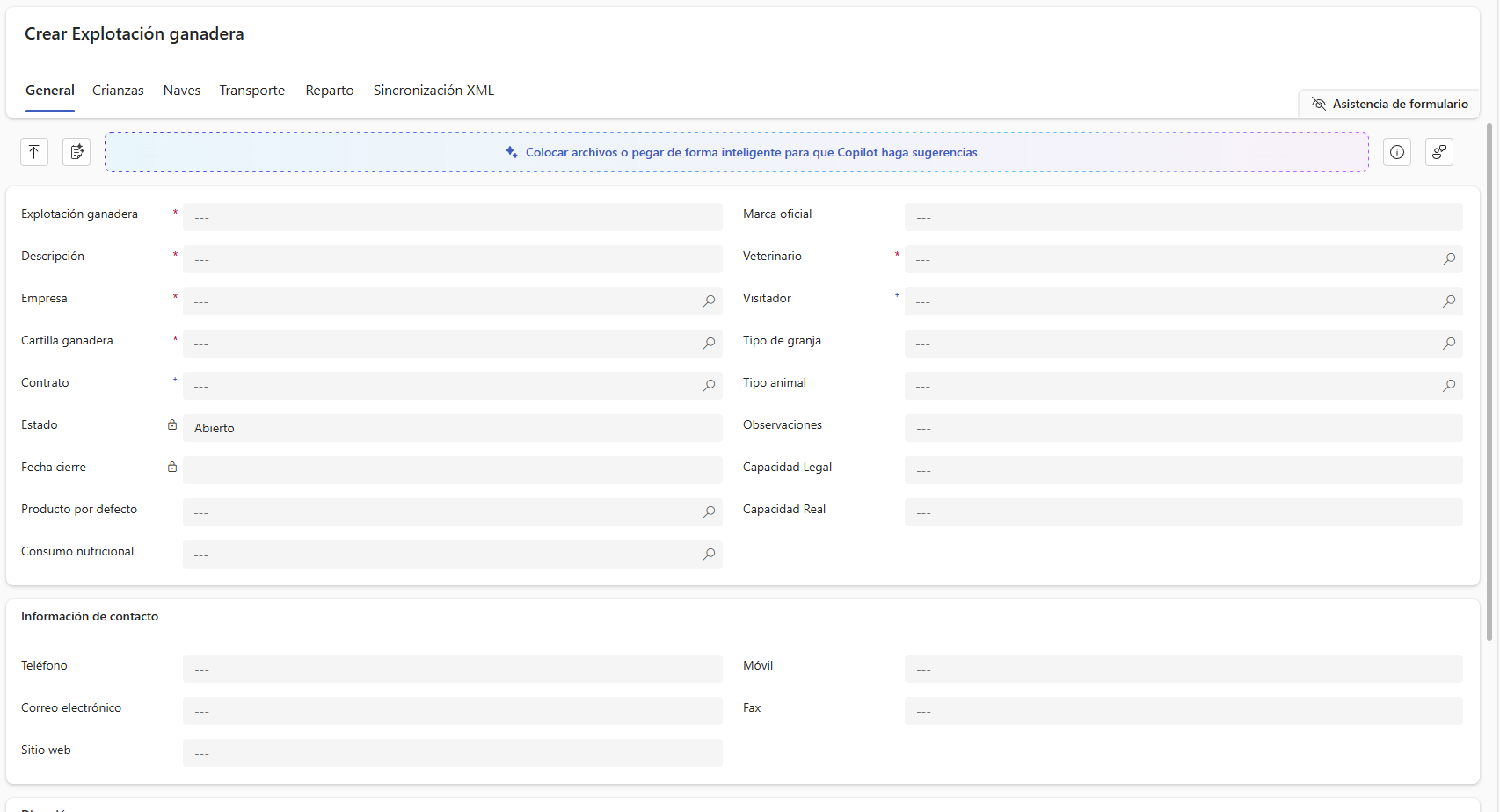The image size is (1500, 812).
Task: Click the Copilot feedback icon right of info
Action: tap(1438, 152)
